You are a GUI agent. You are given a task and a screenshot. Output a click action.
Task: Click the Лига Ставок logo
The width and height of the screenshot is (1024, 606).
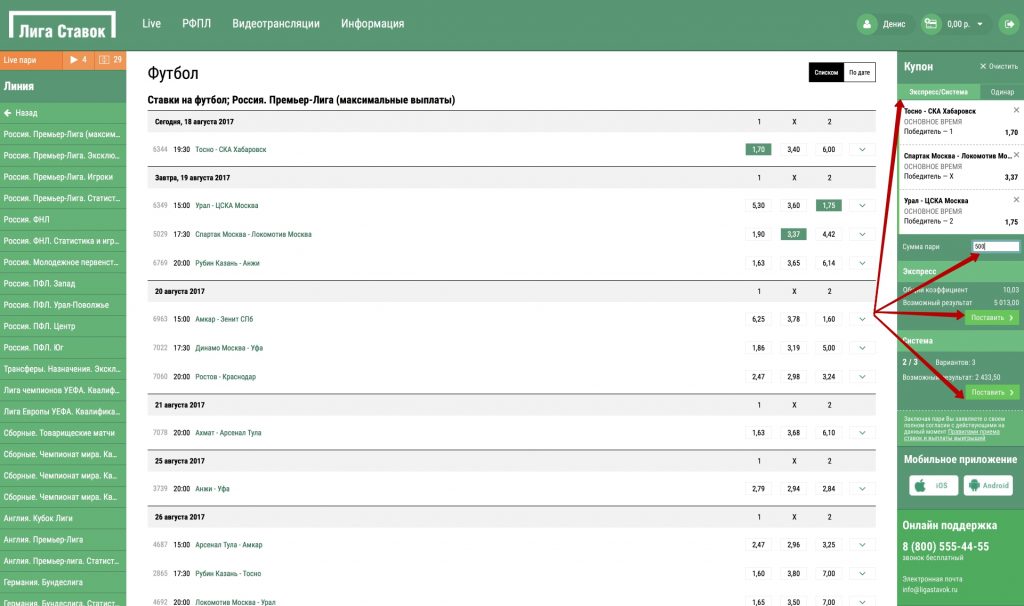61,25
